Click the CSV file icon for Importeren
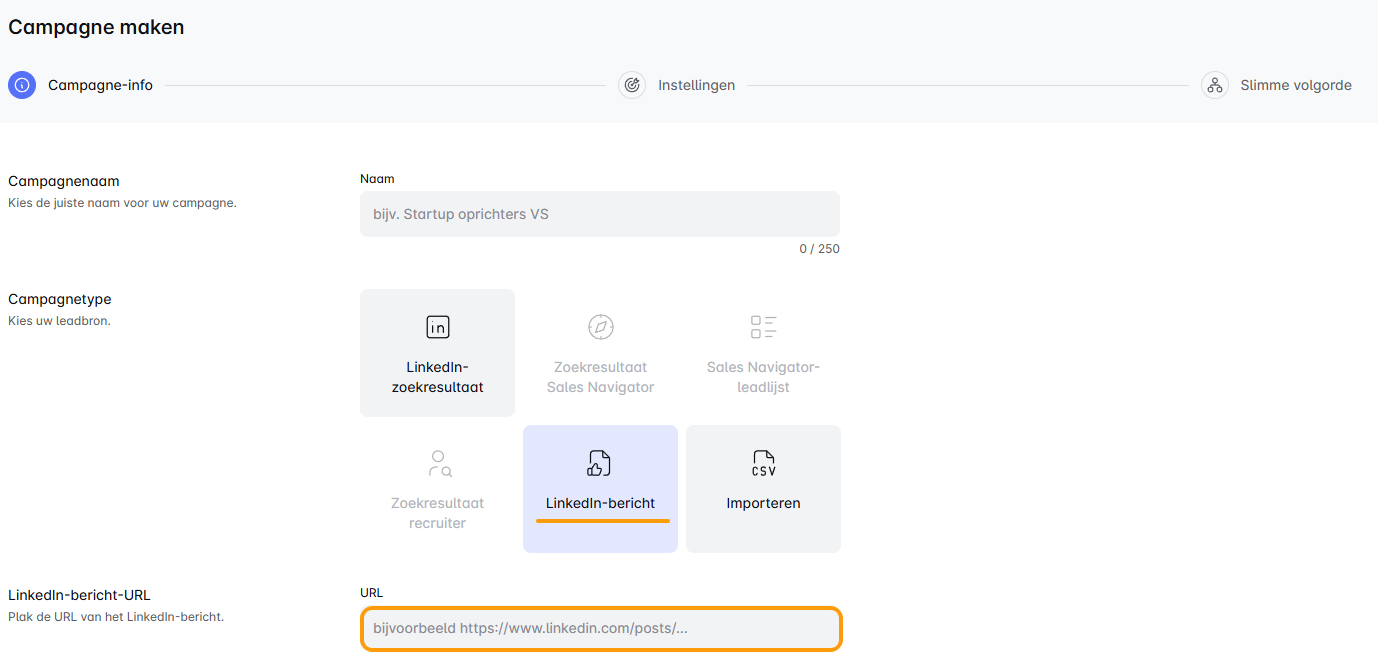Viewport: 1378px width, 666px height. (x=763, y=463)
